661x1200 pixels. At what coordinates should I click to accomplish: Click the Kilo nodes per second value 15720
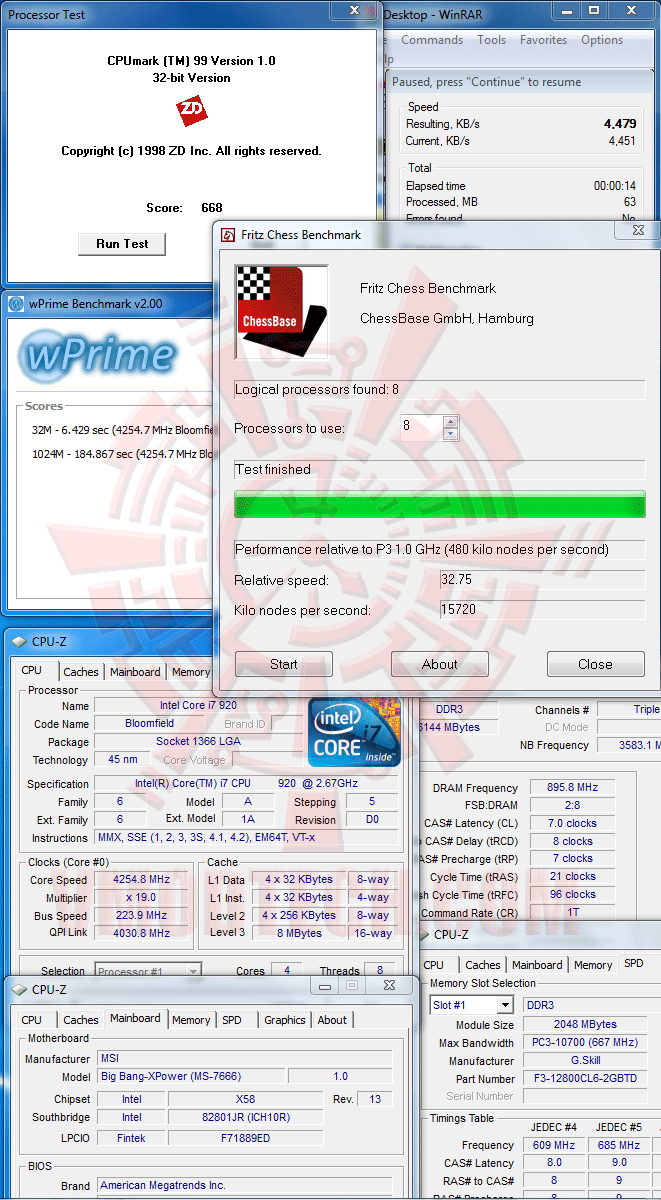coord(542,610)
